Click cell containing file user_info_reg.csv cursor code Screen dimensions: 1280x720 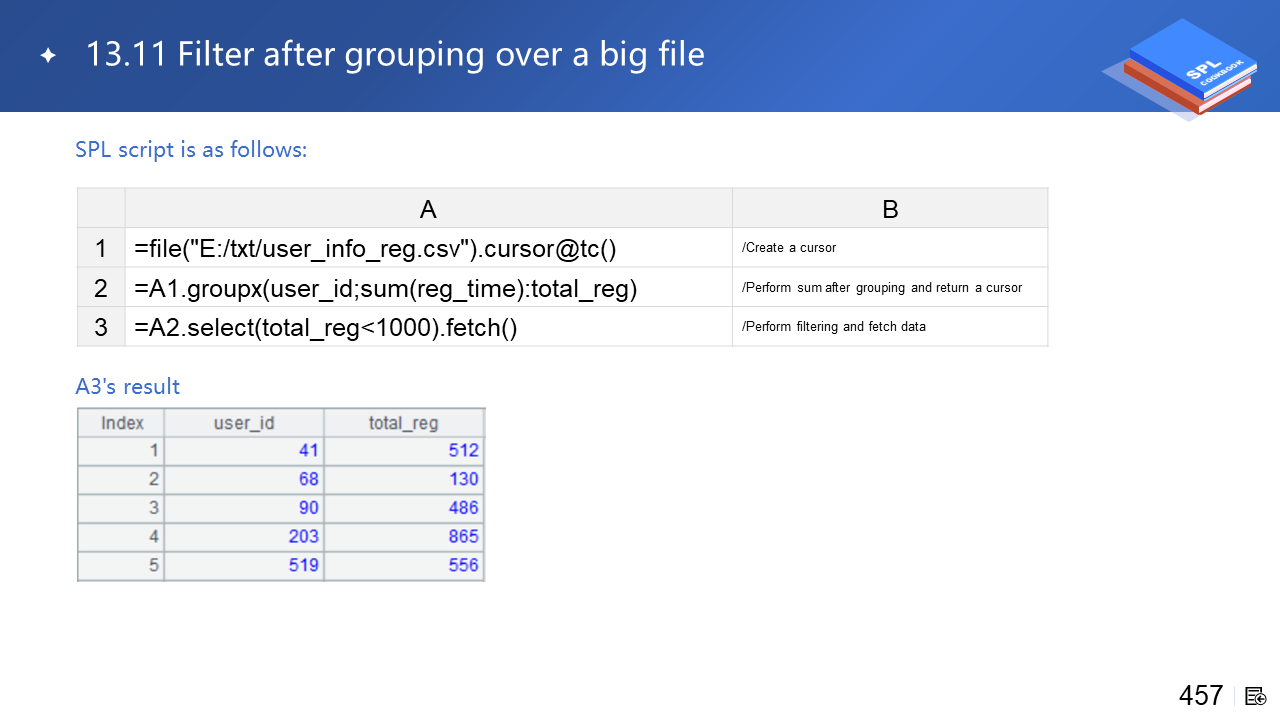point(375,248)
